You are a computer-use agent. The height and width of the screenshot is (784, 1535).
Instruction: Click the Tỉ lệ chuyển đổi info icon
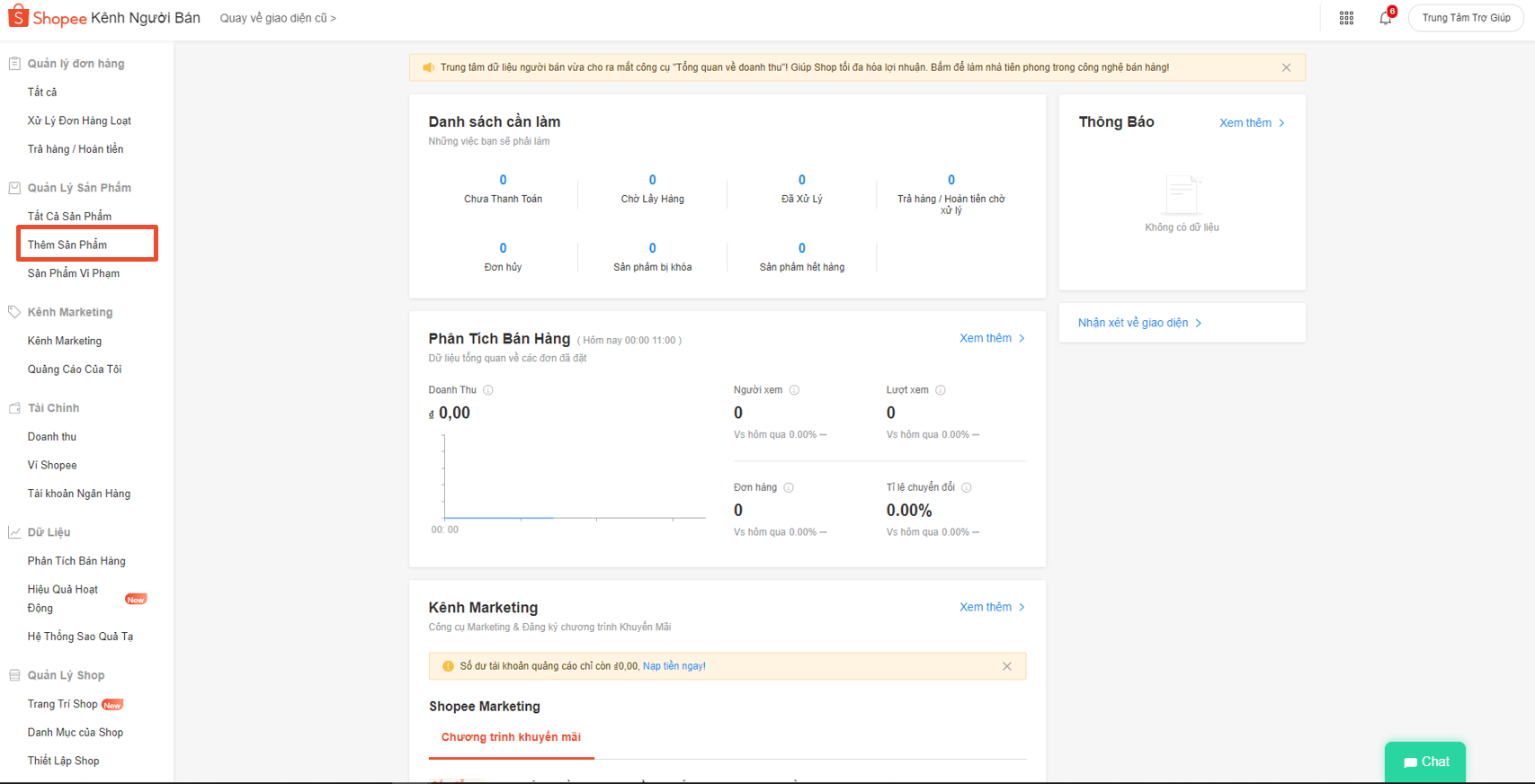coord(967,487)
